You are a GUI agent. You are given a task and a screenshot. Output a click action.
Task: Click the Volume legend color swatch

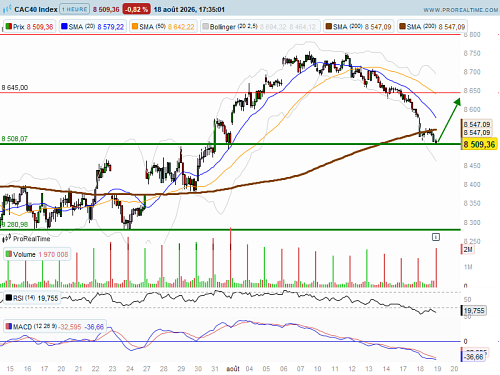9,254
